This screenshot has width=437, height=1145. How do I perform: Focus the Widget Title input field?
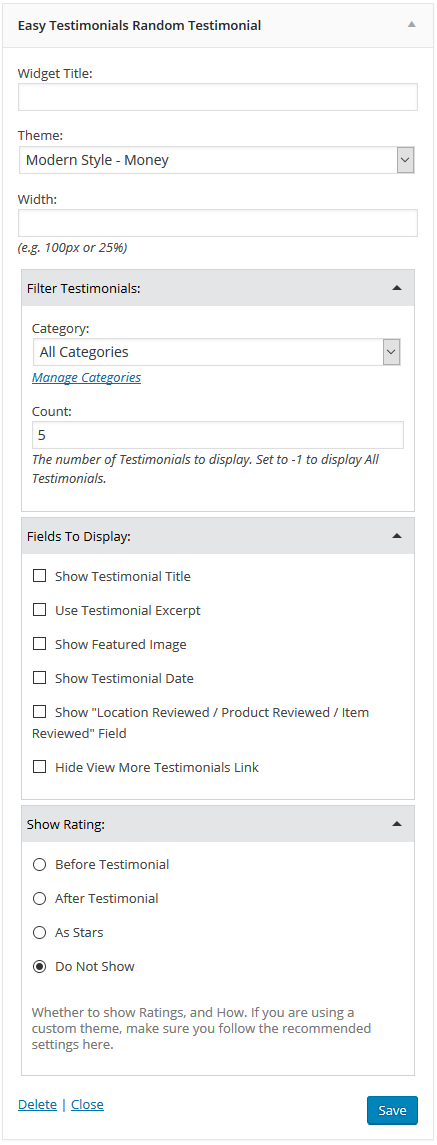pyautogui.click(x=218, y=96)
